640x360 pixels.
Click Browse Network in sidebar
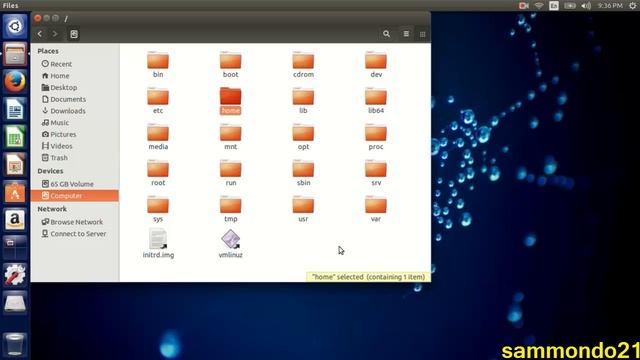72,222
